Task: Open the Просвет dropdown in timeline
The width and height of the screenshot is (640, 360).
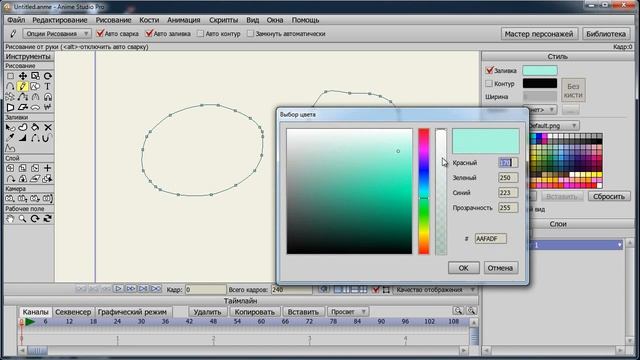Action: 348,312
